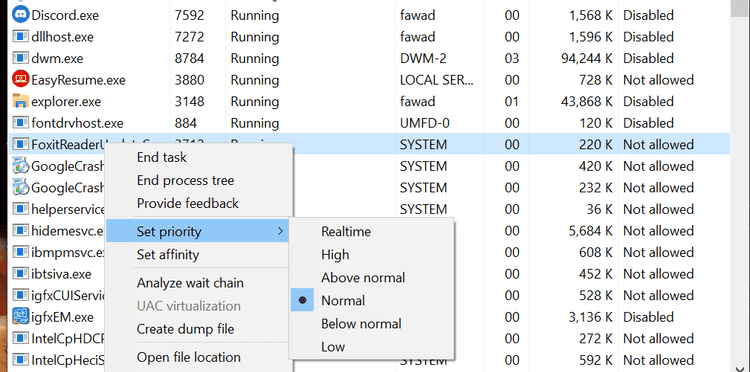Set priority to Below normal
This screenshot has height=372, width=750.
(361, 324)
